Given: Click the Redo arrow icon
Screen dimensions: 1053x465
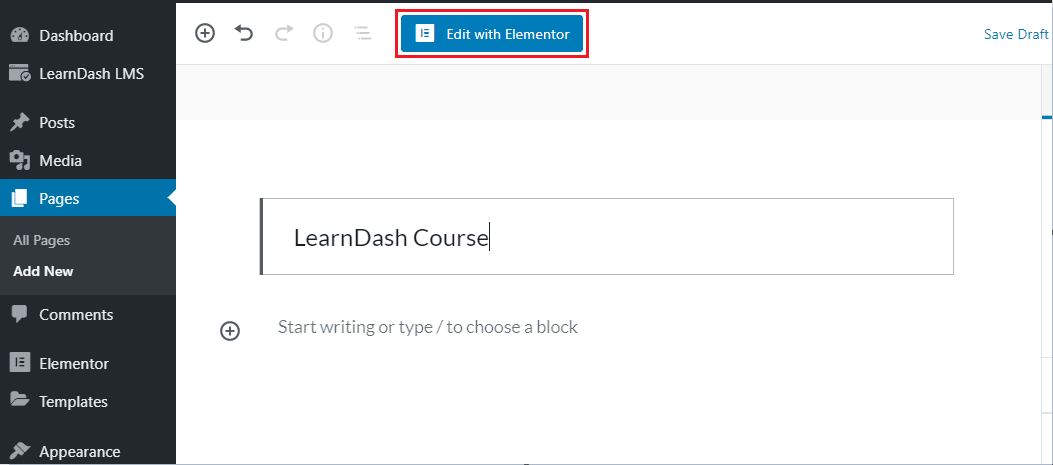Looking at the screenshot, I should click(284, 33).
